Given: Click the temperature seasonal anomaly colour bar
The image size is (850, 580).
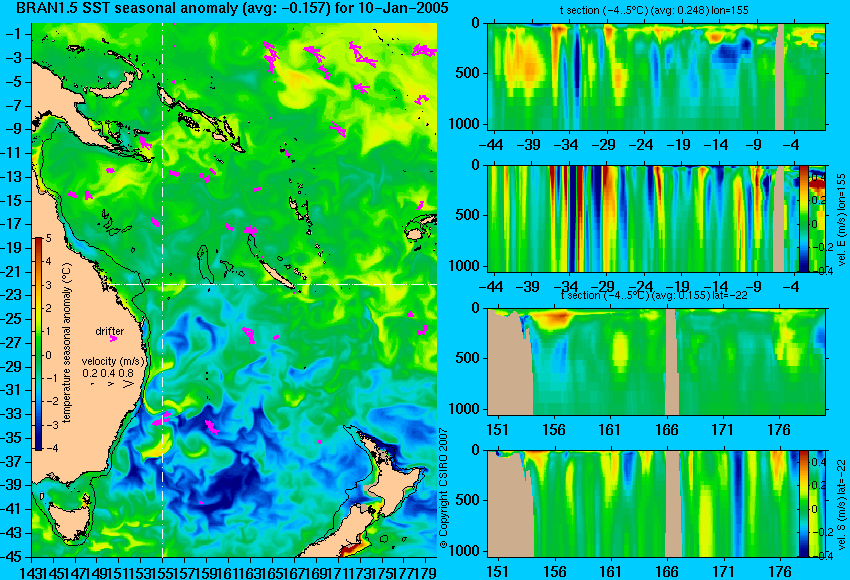Looking at the screenshot, I should click(x=39, y=344).
